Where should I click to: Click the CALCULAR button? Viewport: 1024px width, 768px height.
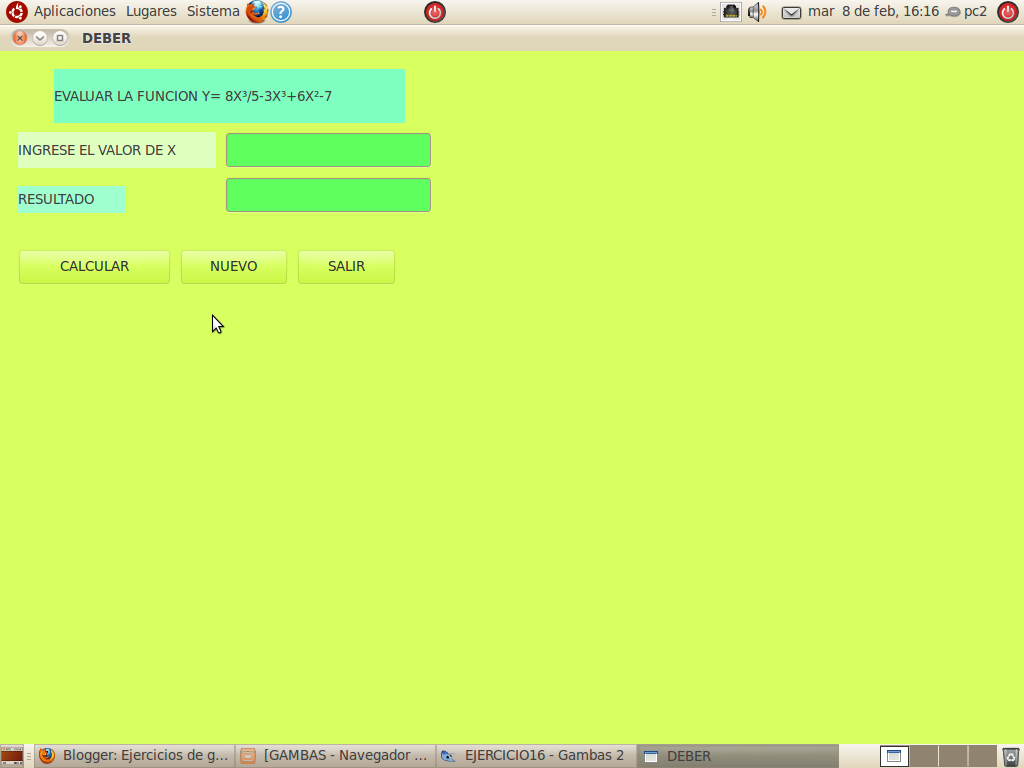94,266
